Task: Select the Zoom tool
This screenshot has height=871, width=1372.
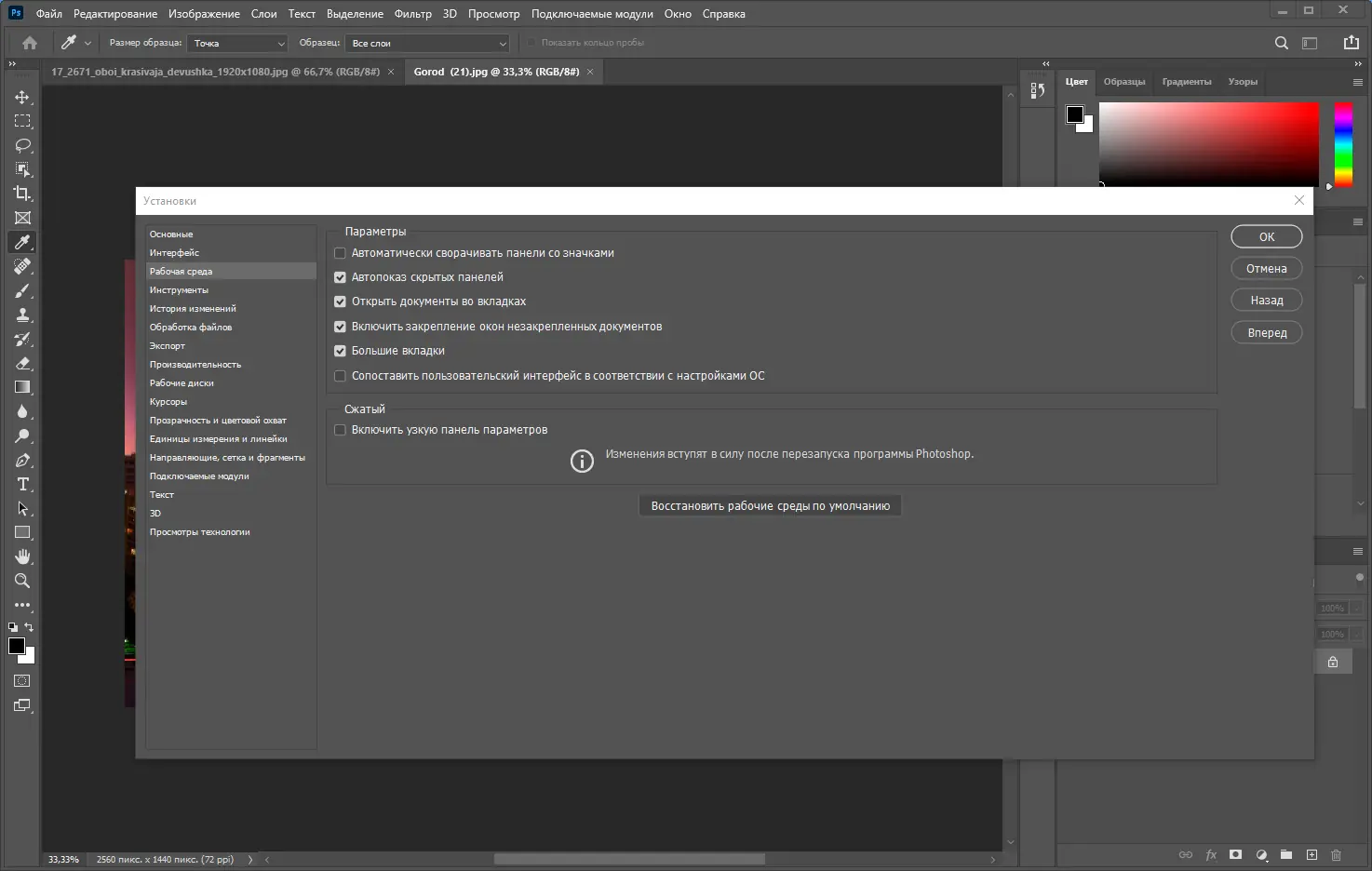Action: [22, 581]
